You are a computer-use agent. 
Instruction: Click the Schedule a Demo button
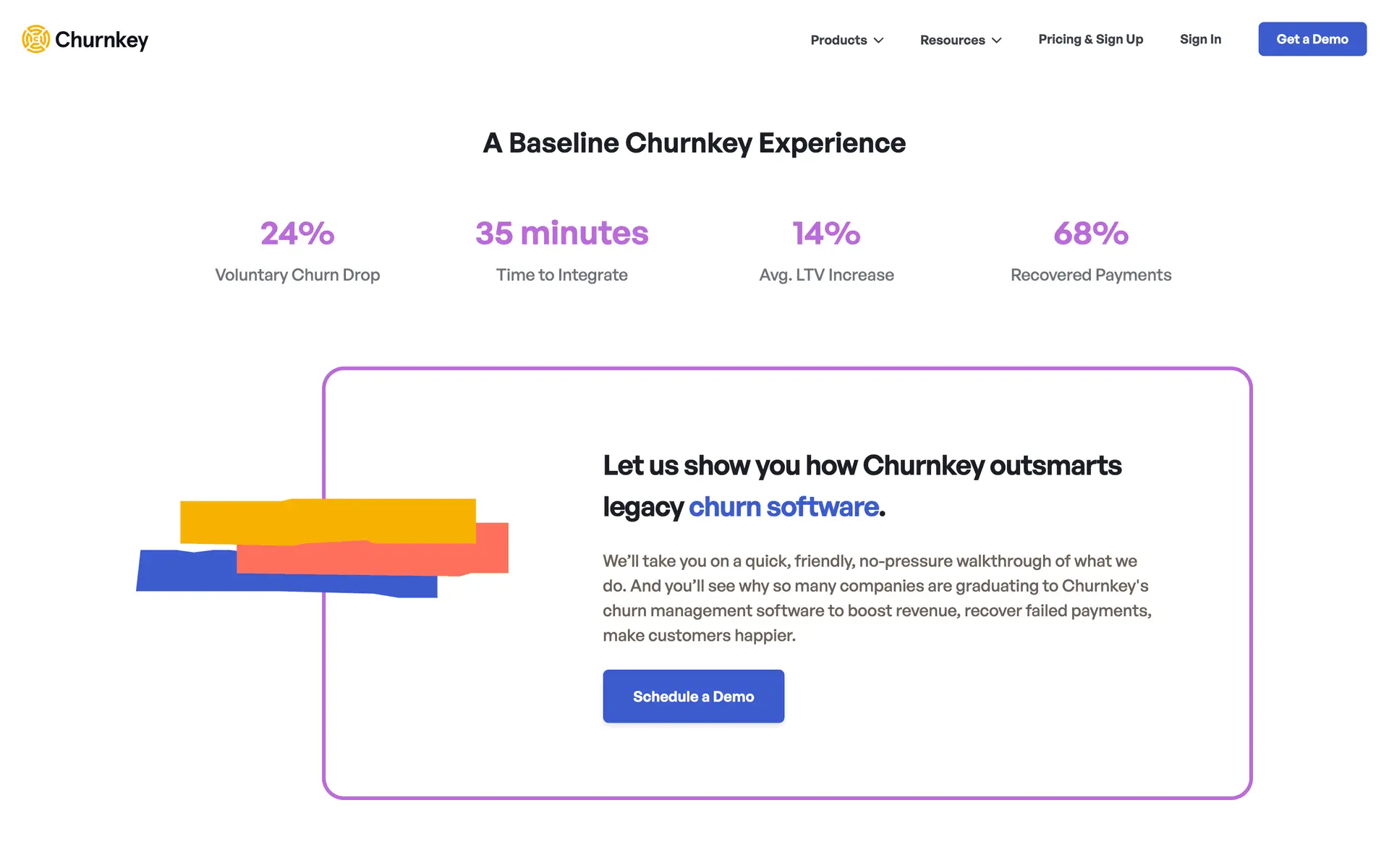point(693,696)
